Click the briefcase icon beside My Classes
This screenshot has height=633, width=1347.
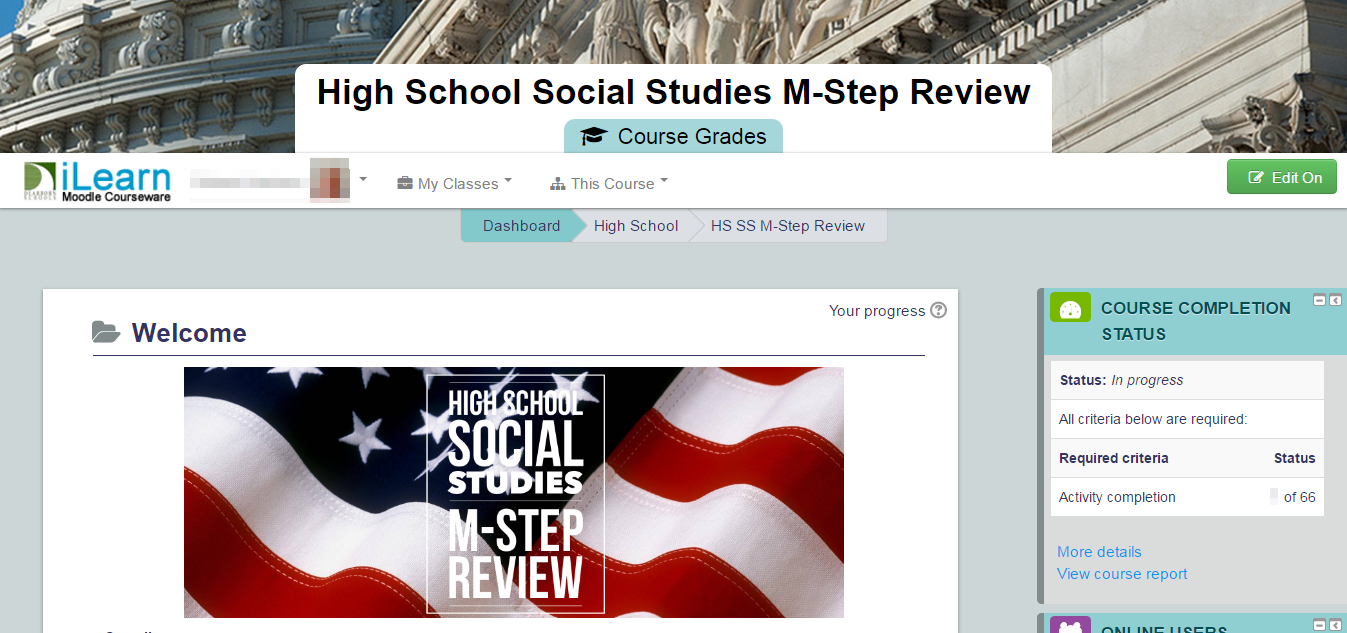(405, 184)
